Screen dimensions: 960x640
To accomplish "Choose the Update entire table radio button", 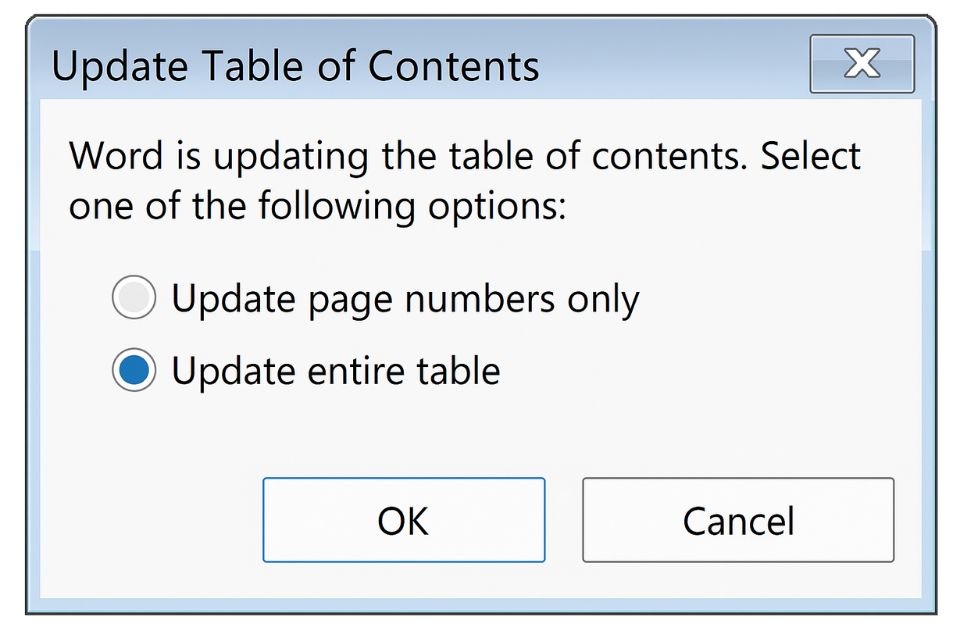I will click(134, 371).
